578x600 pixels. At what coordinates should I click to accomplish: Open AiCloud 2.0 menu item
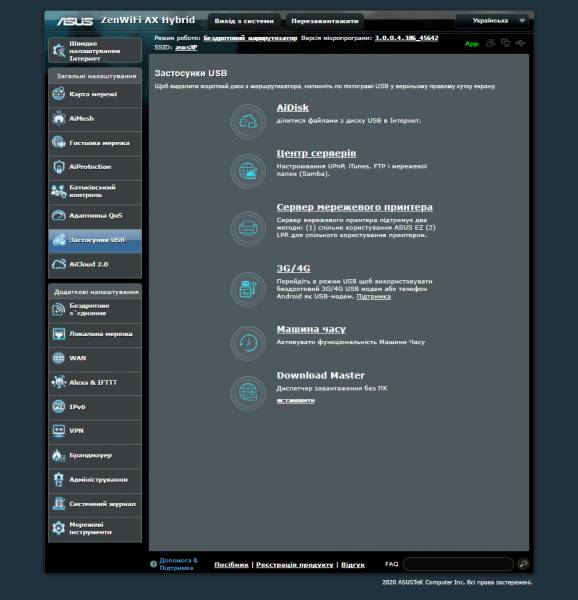tap(95, 264)
